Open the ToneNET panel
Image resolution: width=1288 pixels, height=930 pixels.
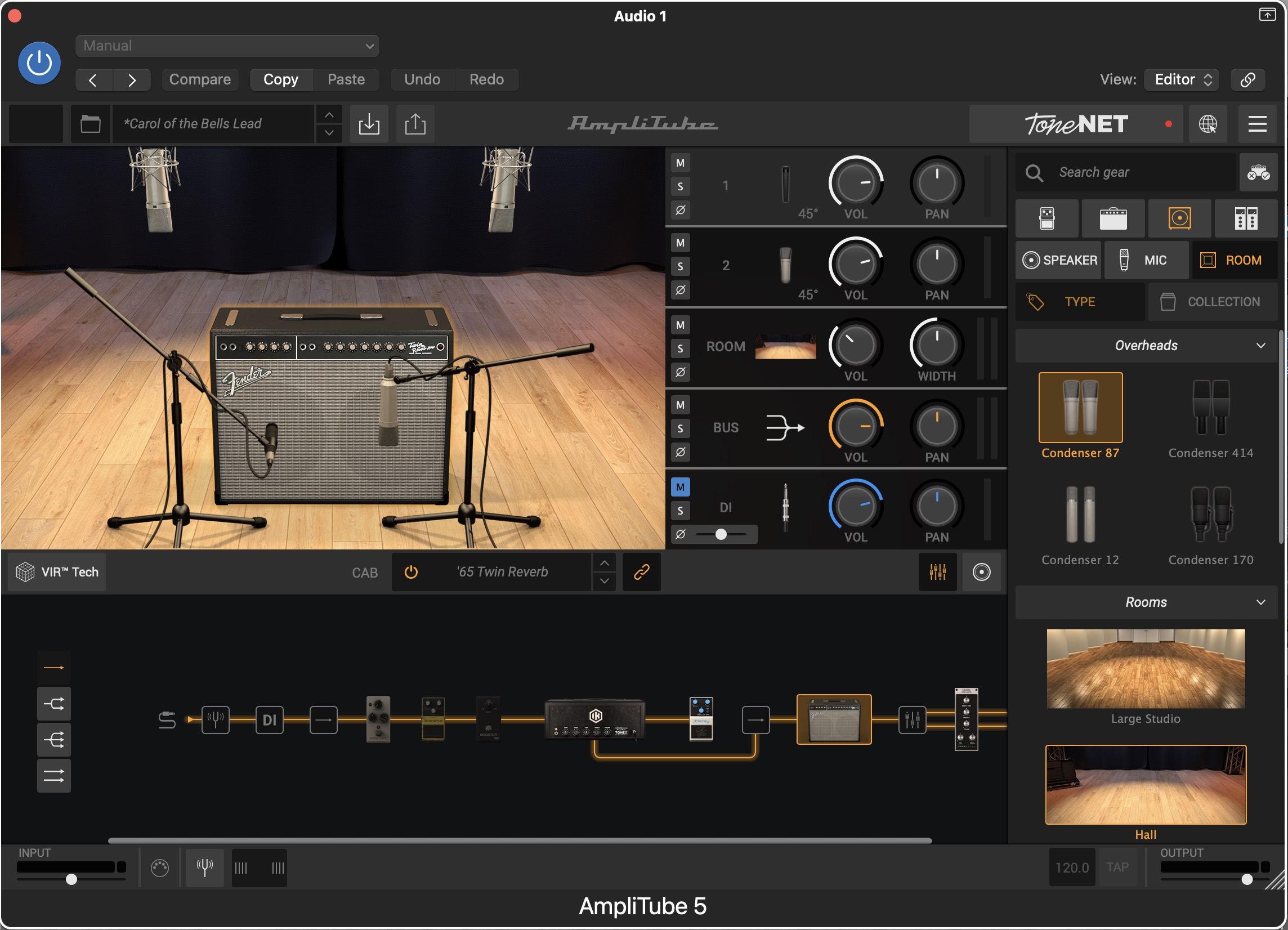1076,124
